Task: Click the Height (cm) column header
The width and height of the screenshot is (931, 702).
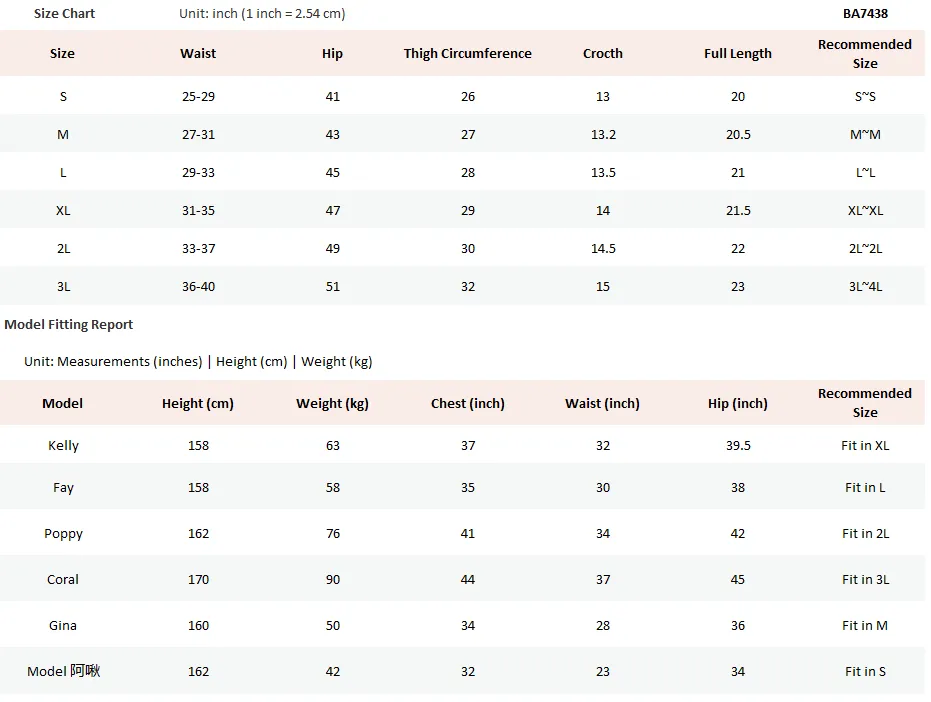Action: click(x=198, y=403)
